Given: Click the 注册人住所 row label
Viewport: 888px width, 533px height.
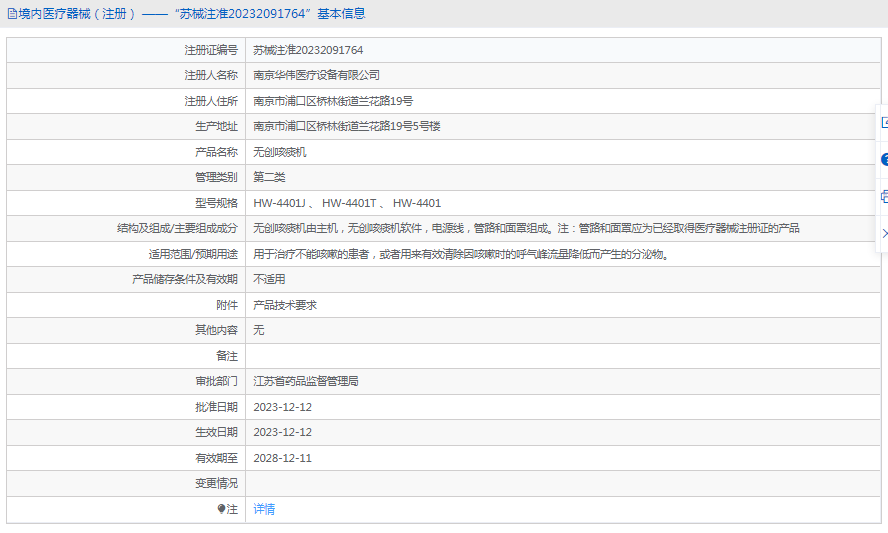Looking at the screenshot, I should click(211, 101).
